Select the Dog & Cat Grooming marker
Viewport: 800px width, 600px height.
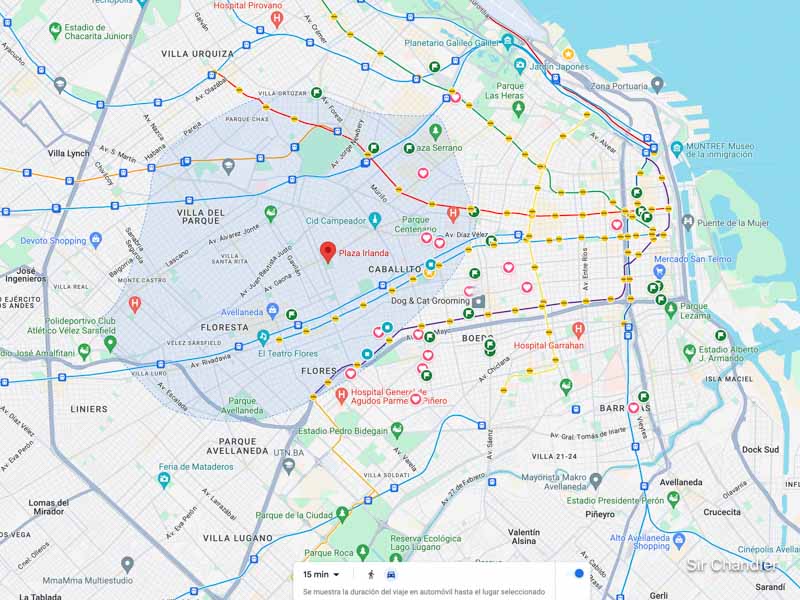point(479,300)
